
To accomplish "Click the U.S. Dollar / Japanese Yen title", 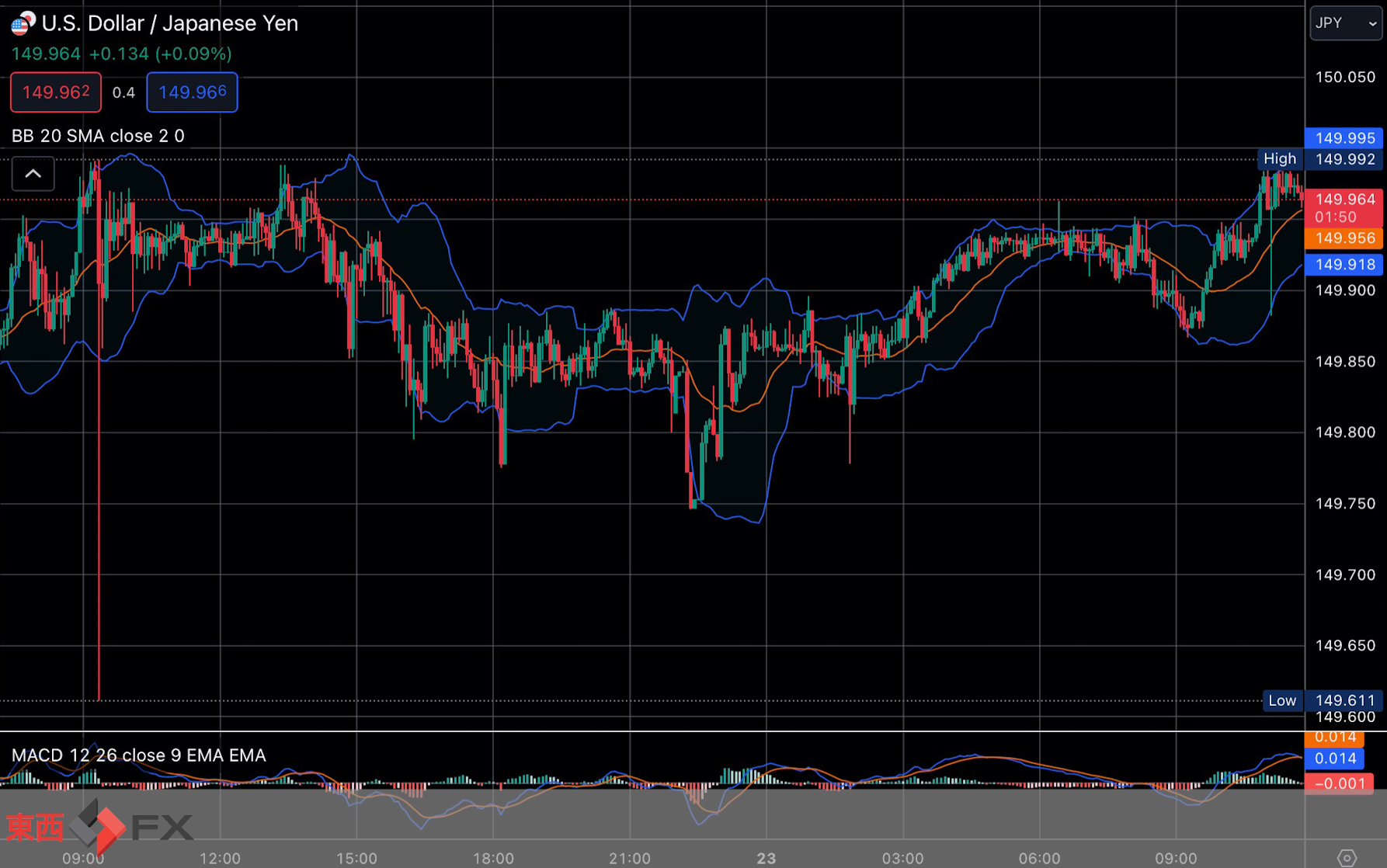I will tap(169, 23).
